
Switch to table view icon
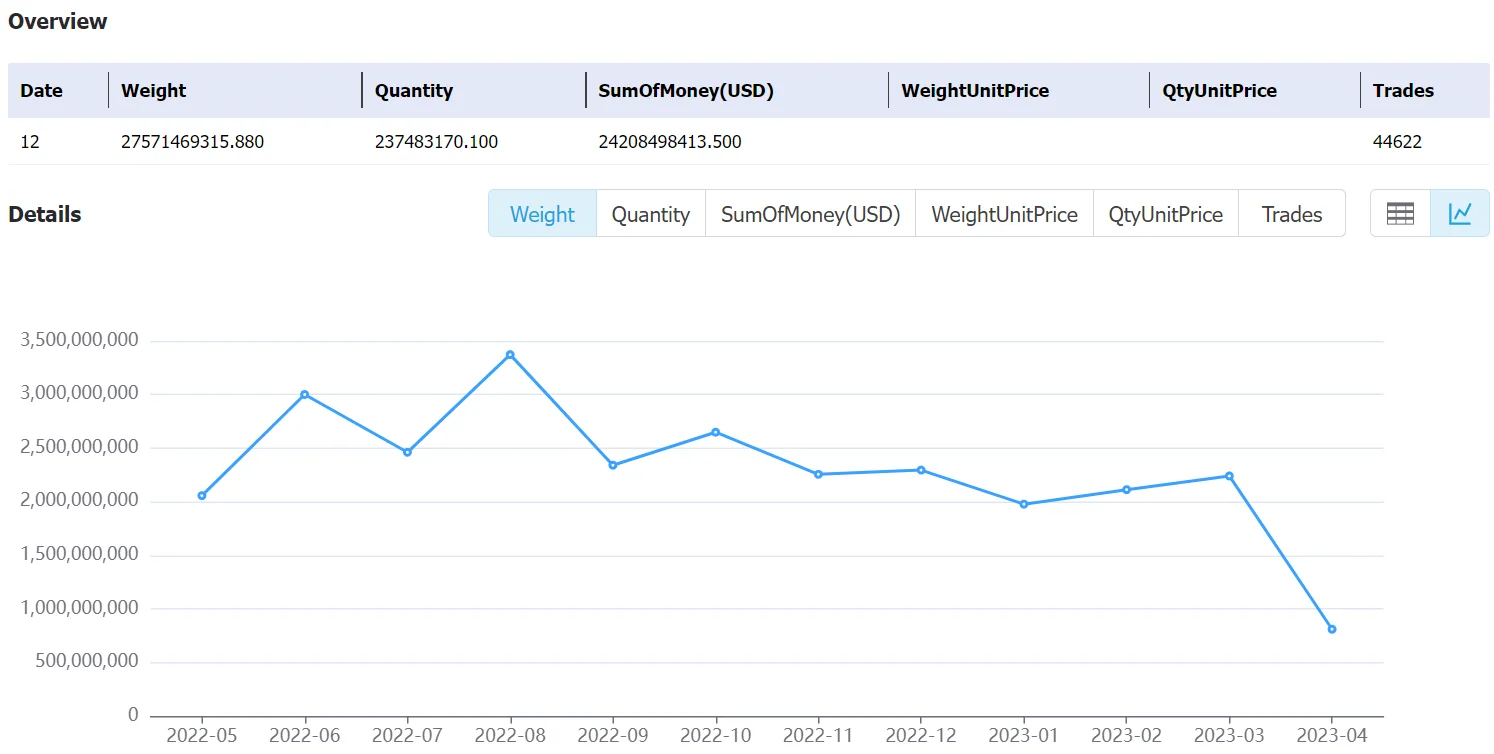pos(1400,214)
